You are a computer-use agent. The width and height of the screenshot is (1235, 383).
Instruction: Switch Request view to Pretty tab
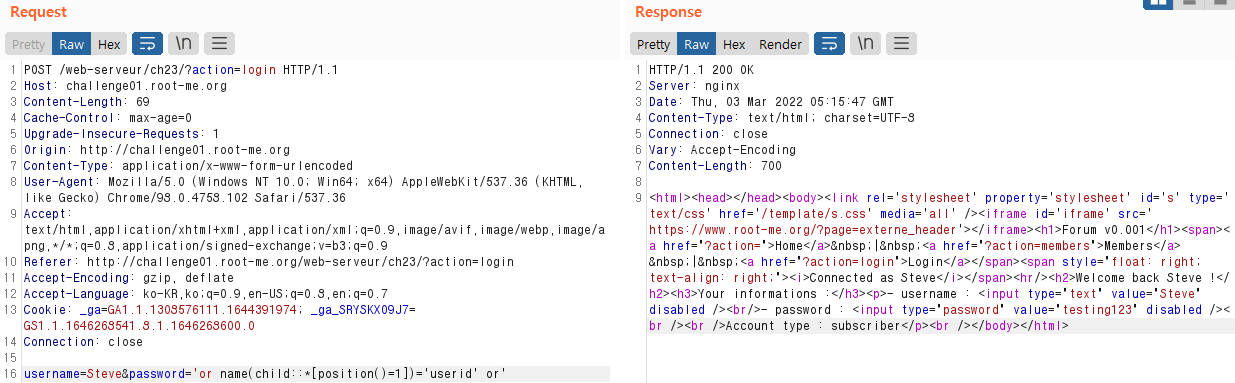coord(28,44)
